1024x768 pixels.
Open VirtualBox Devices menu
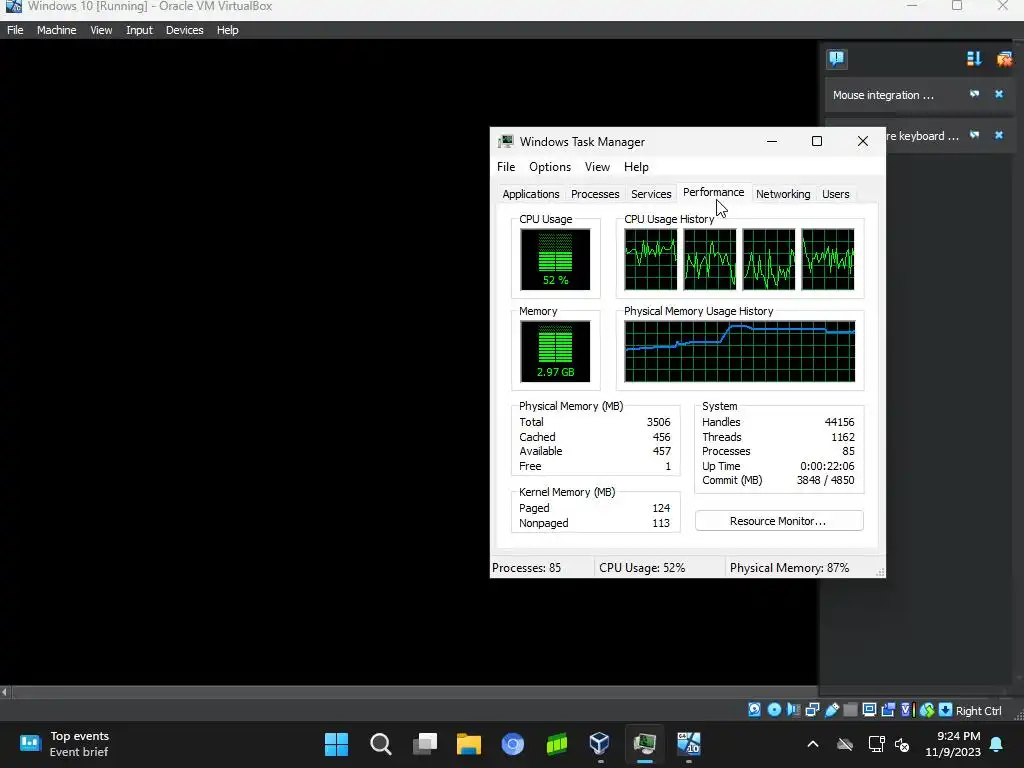click(184, 30)
